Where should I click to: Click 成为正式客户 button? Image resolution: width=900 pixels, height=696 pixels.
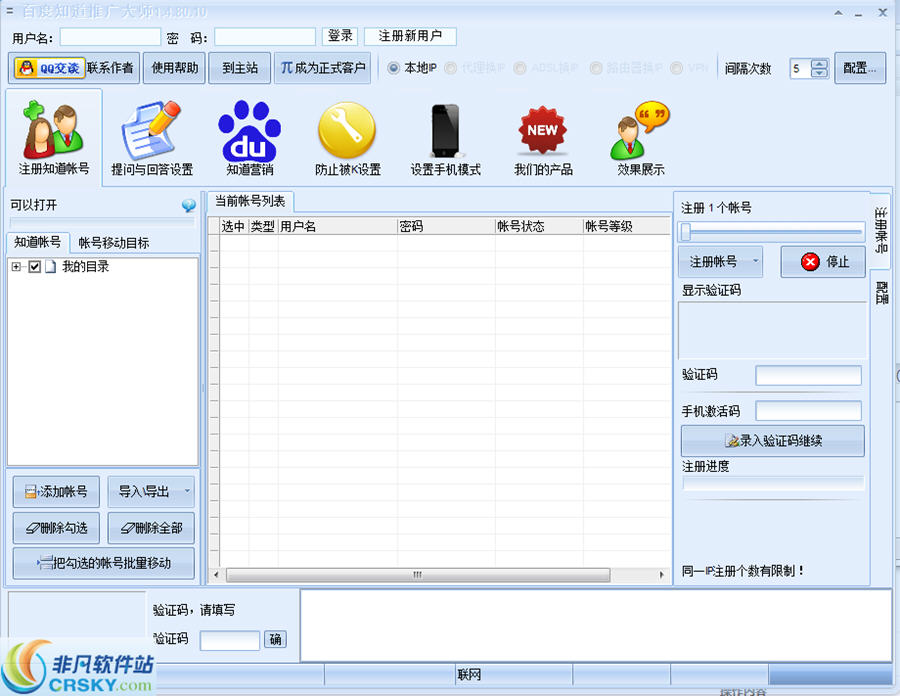click(323, 68)
